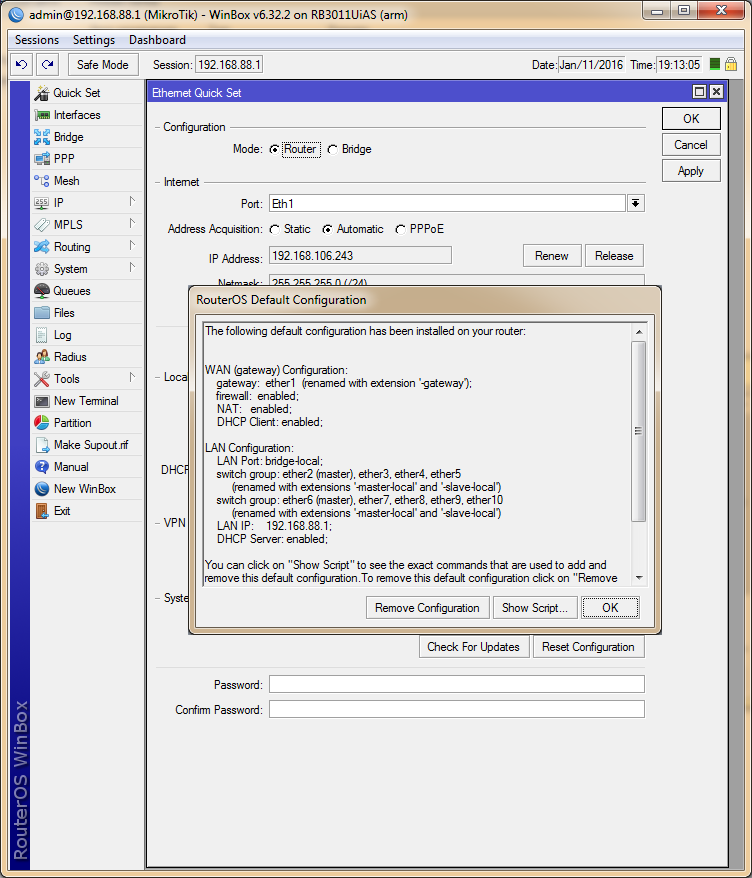Viewport: 752px width, 878px height.
Task: Open the Dashboard menu
Action: coord(157,40)
